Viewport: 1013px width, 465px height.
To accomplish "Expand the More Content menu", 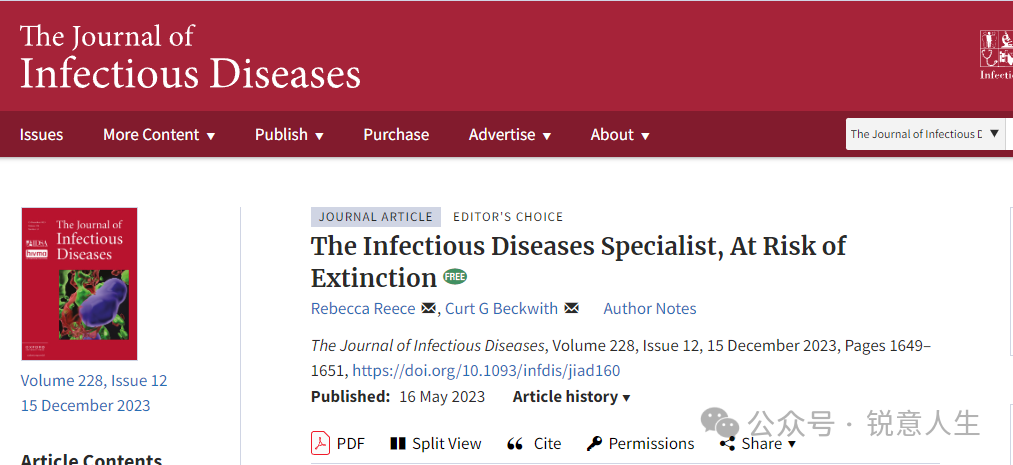I will pyautogui.click(x=159, y=135).
